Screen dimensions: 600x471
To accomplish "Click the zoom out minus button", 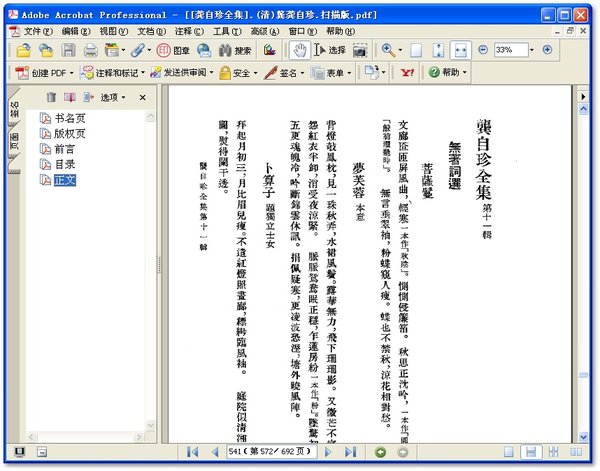I will [x=483, y=50].
